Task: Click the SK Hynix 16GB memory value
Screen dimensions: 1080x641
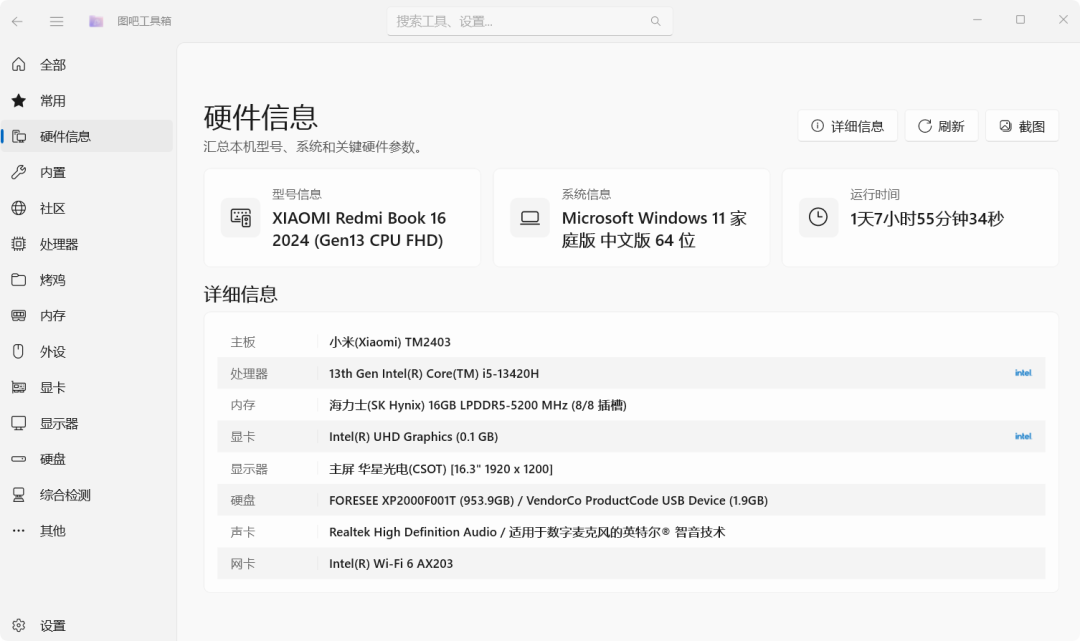Action: click(x=477, y=406)
